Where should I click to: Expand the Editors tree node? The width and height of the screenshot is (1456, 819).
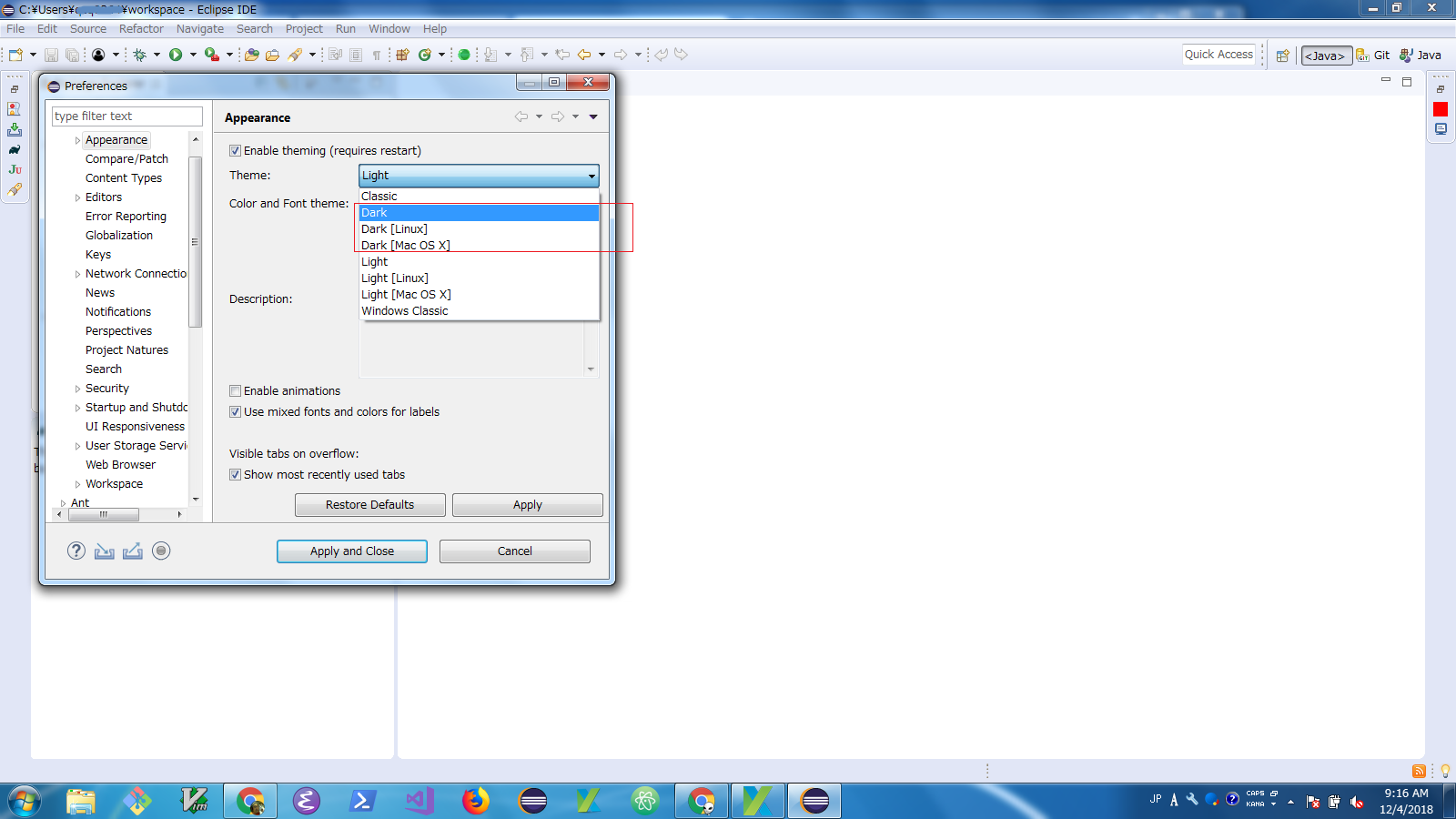(x=77, y=197)
